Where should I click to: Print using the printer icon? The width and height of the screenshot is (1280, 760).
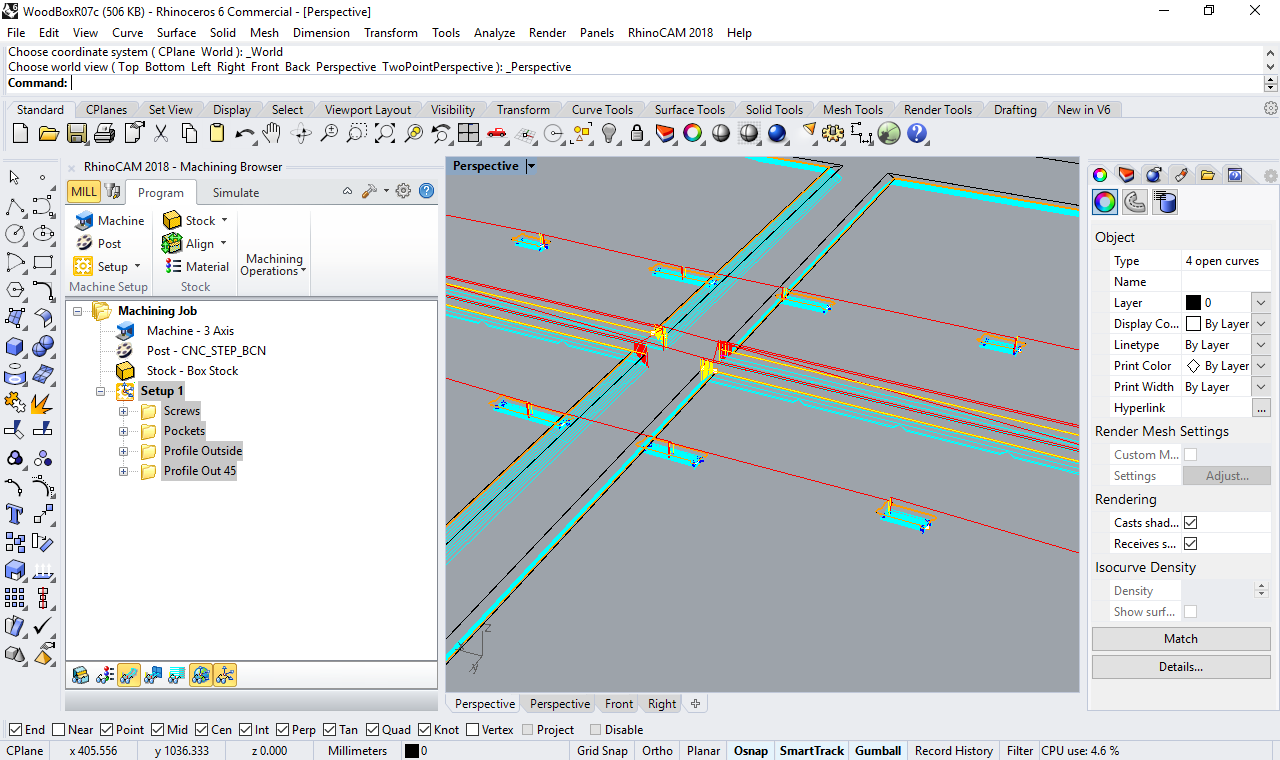[x=105, y=133]
